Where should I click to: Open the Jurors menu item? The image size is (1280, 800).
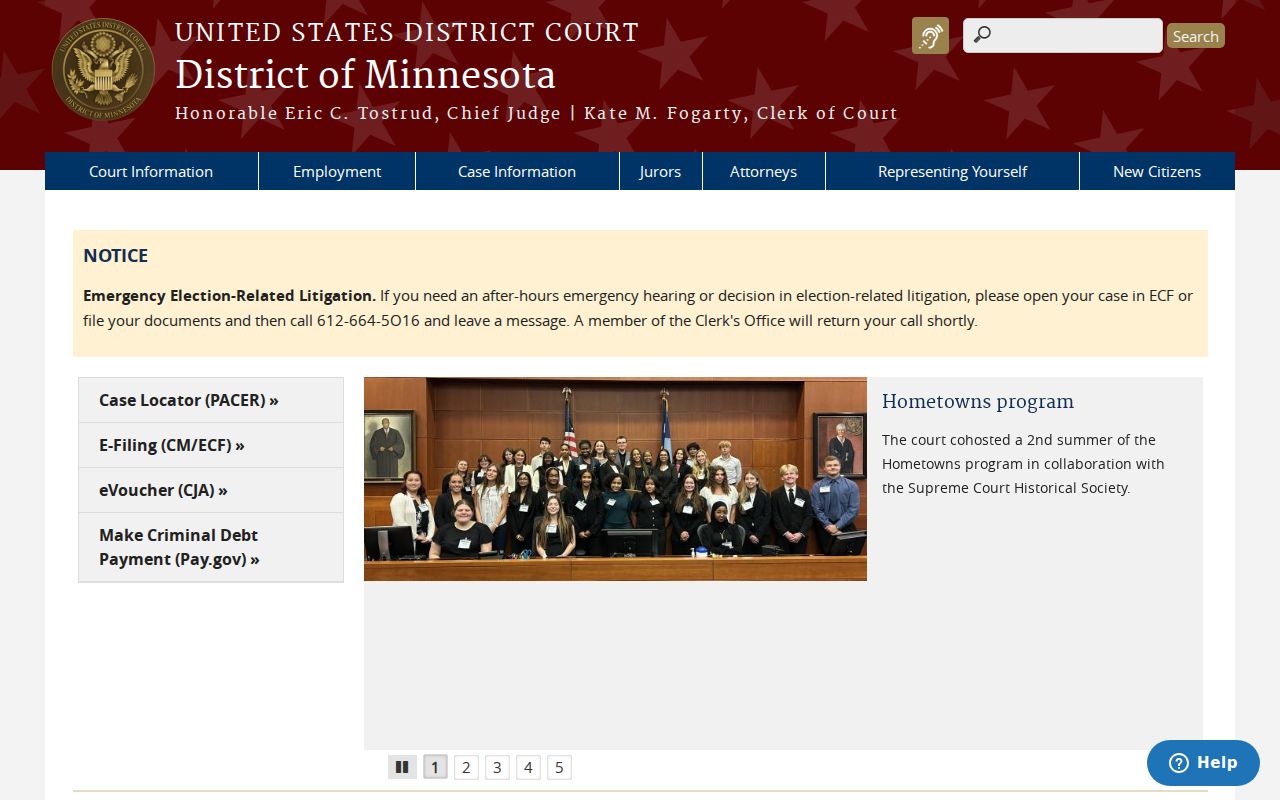coord(660,171)
